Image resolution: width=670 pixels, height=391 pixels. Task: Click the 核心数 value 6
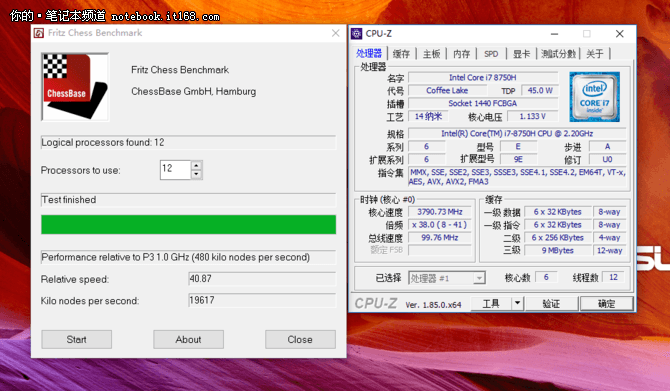click(x=546, y=277)
